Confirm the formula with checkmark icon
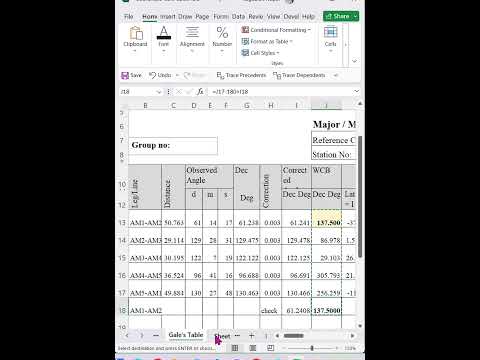The image size is (480, 360). point(189,92)
